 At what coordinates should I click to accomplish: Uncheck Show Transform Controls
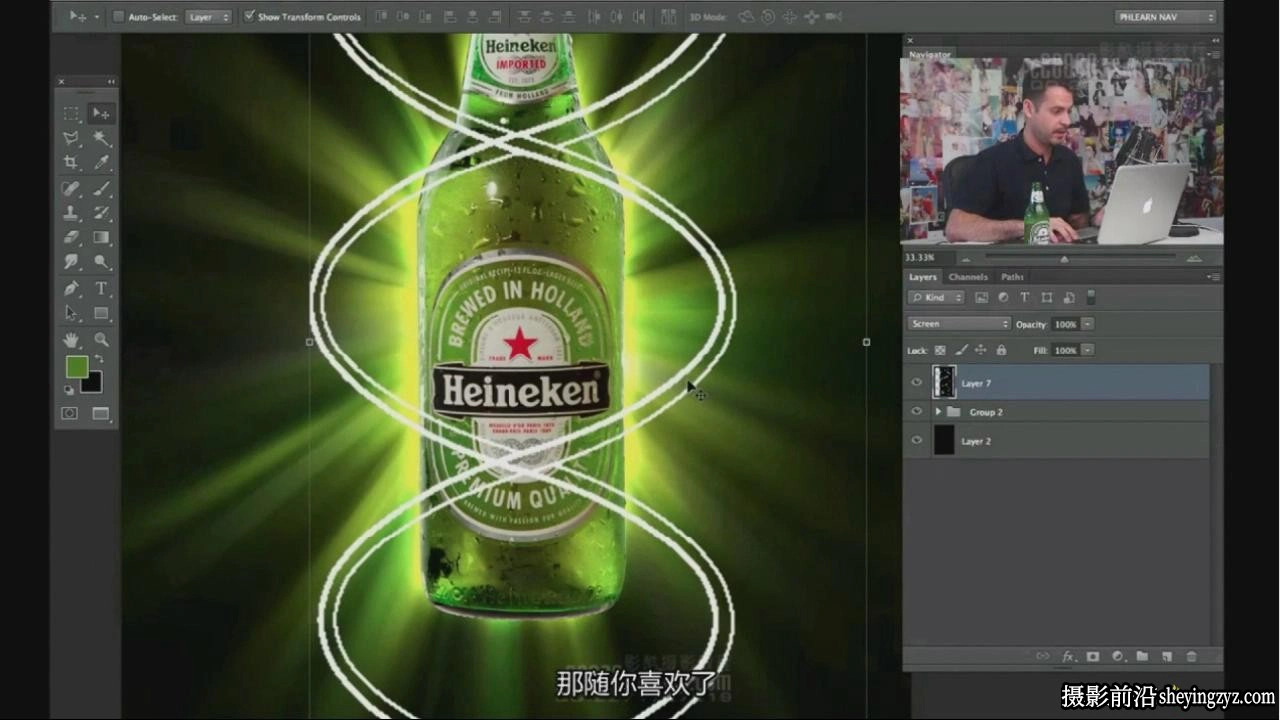click(x=250, y=17)
